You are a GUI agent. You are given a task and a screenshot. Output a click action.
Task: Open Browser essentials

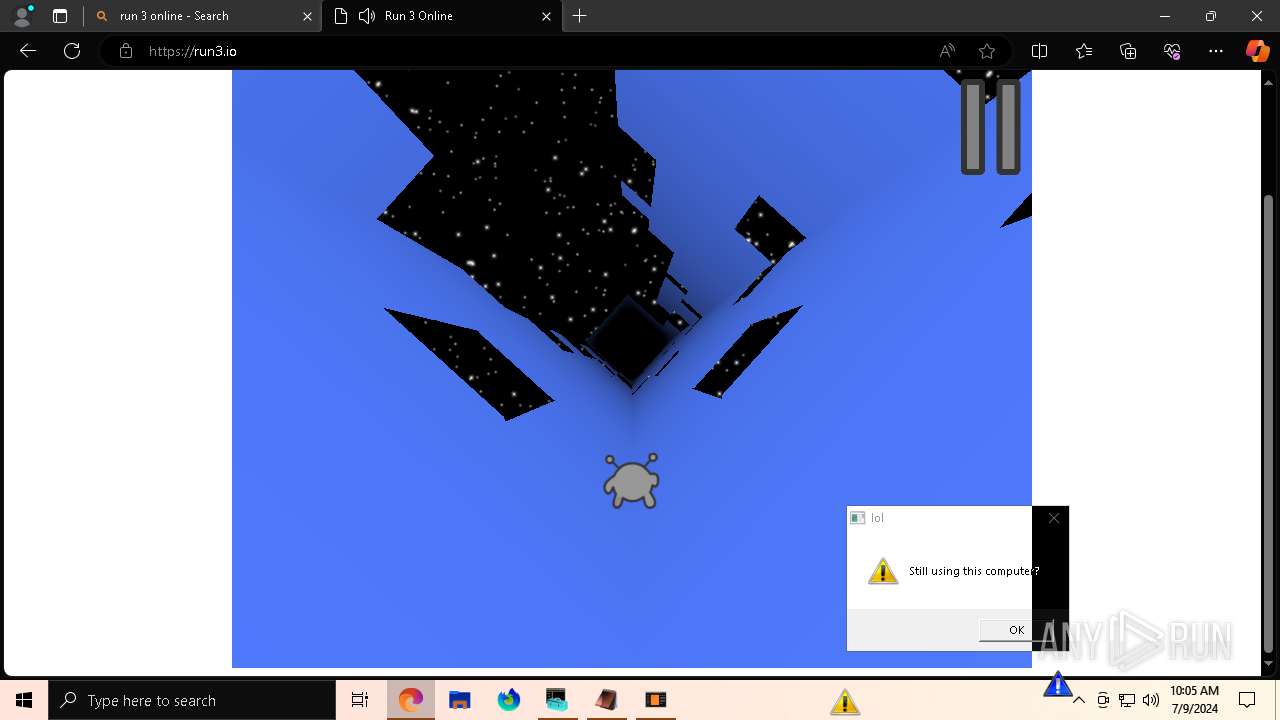point(1172,51)
